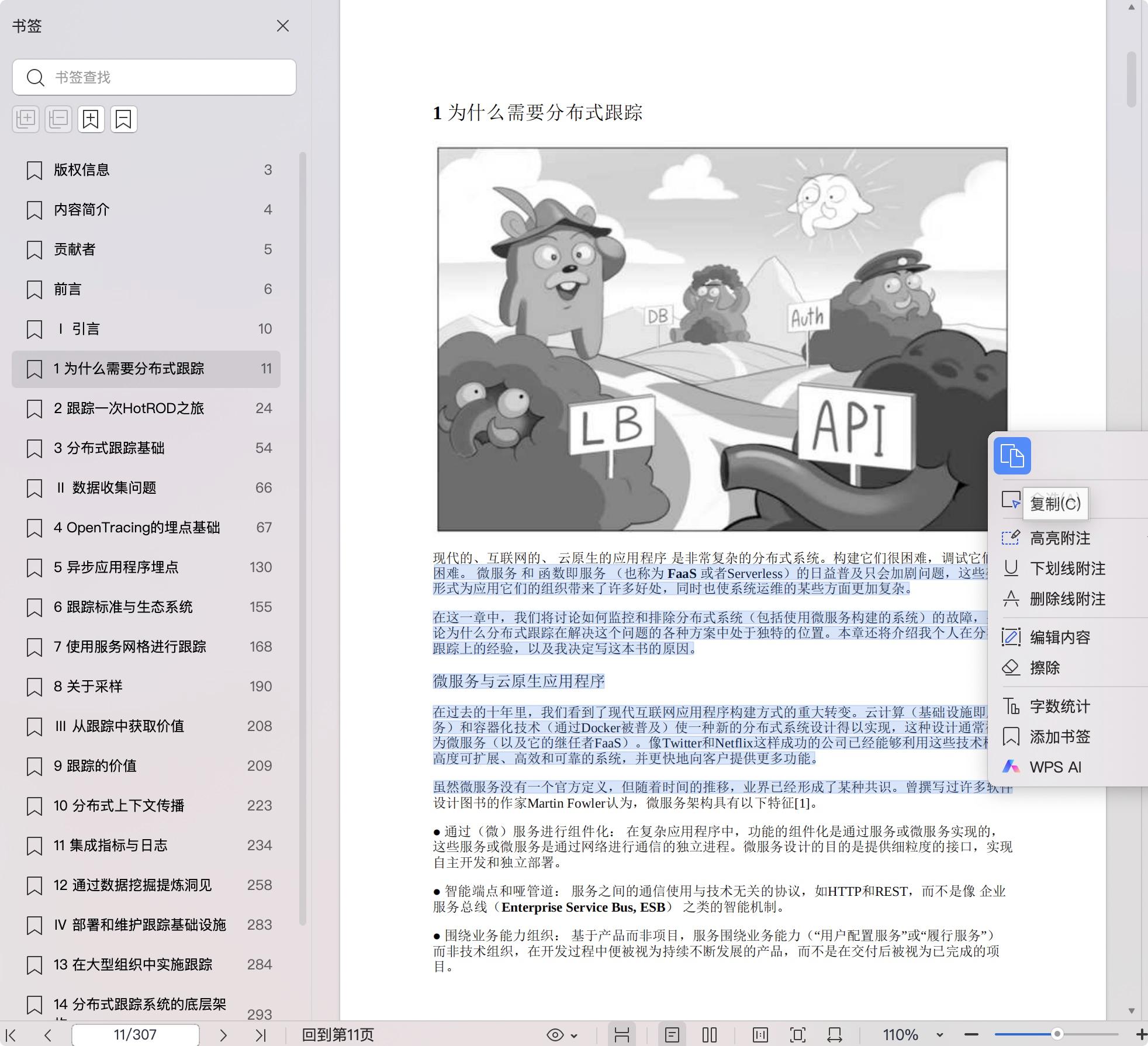
Task: Open bookmark 5 异步应用程序埋点
Action: pos(146,567)
